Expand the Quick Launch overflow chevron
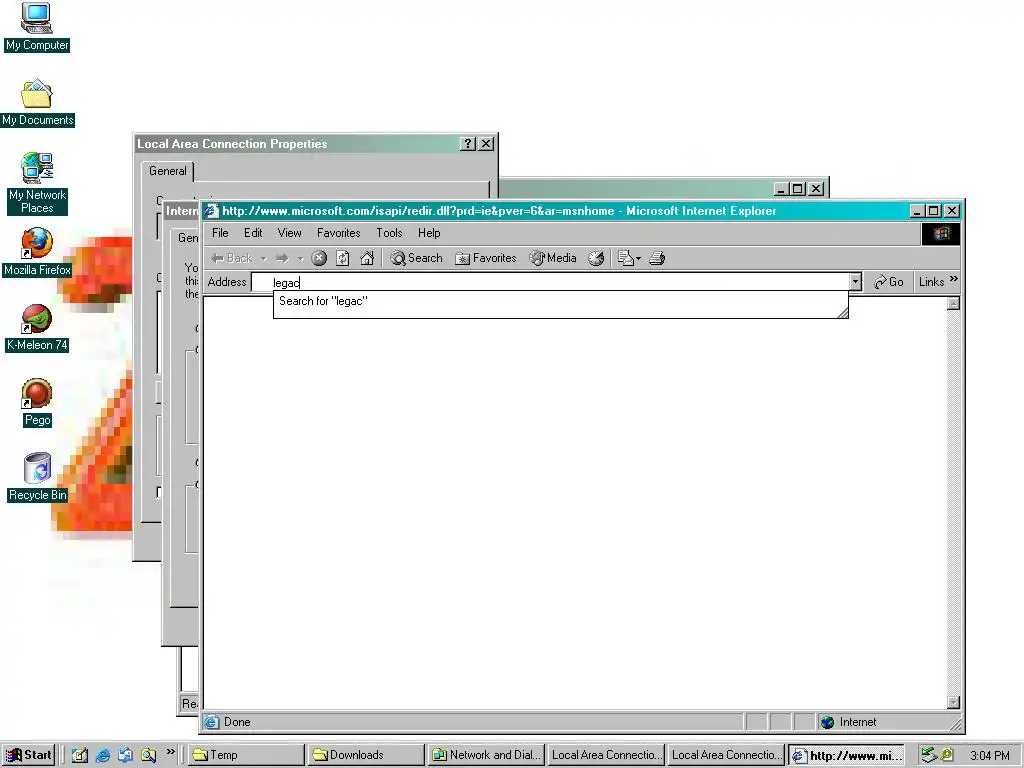The image size is (1024, 768). point(170,752)
